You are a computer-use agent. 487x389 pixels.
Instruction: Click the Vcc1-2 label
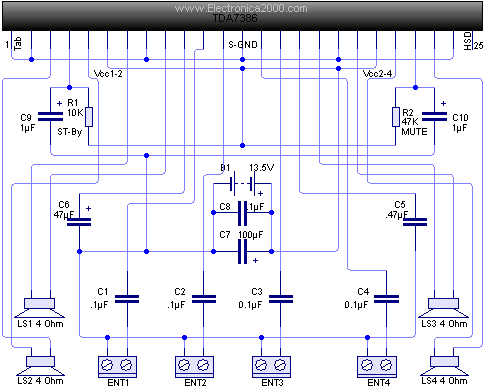point(108,74)
